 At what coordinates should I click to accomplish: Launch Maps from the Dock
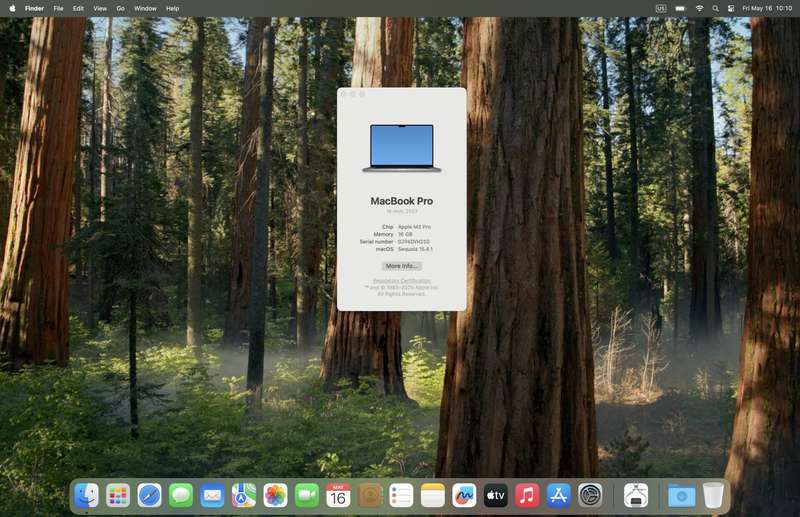click(244, 496)
